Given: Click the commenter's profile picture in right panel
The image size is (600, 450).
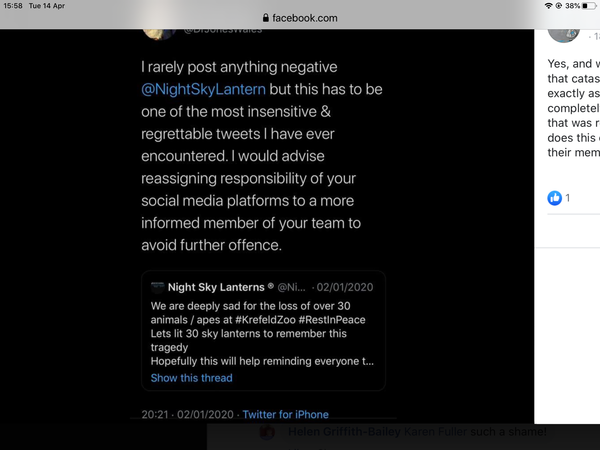Looking at the screenshot, I should [x=564, y=36].
